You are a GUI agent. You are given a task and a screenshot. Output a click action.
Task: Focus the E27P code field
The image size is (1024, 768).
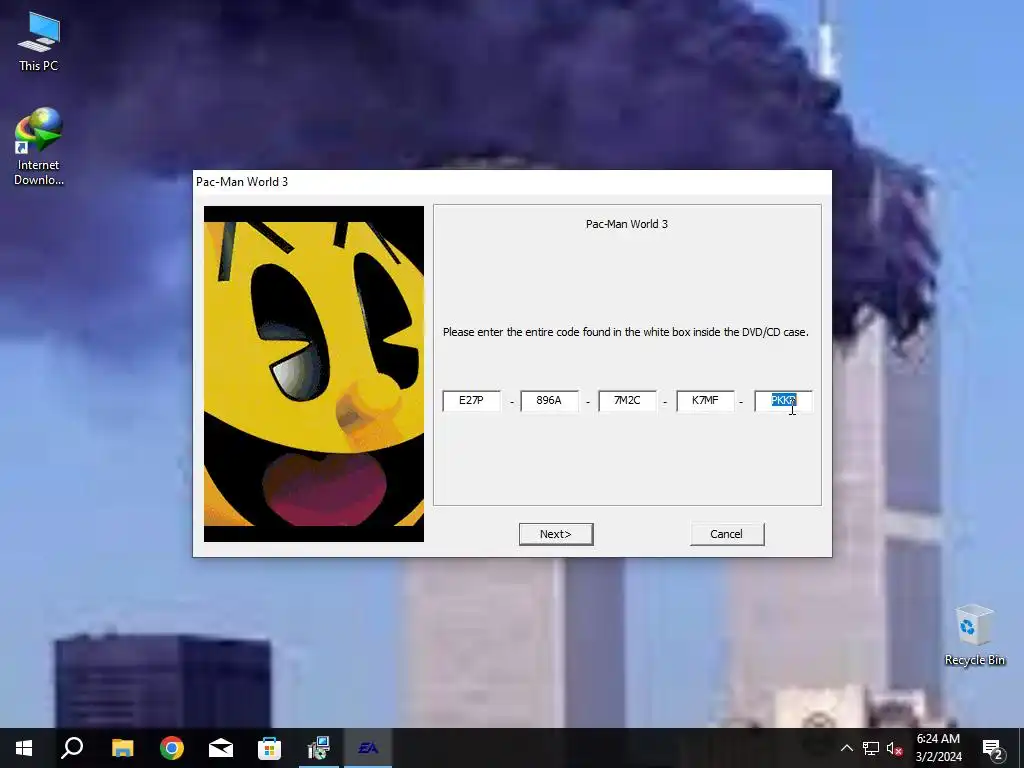pos(472,401)
